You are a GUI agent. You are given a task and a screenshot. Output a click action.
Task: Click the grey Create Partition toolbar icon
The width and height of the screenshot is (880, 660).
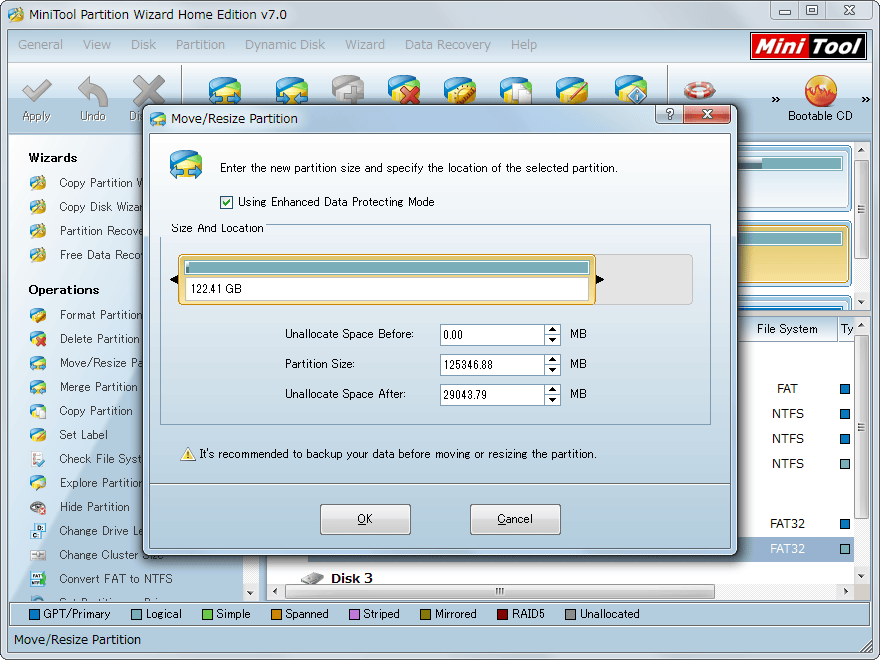click(348, 90)
